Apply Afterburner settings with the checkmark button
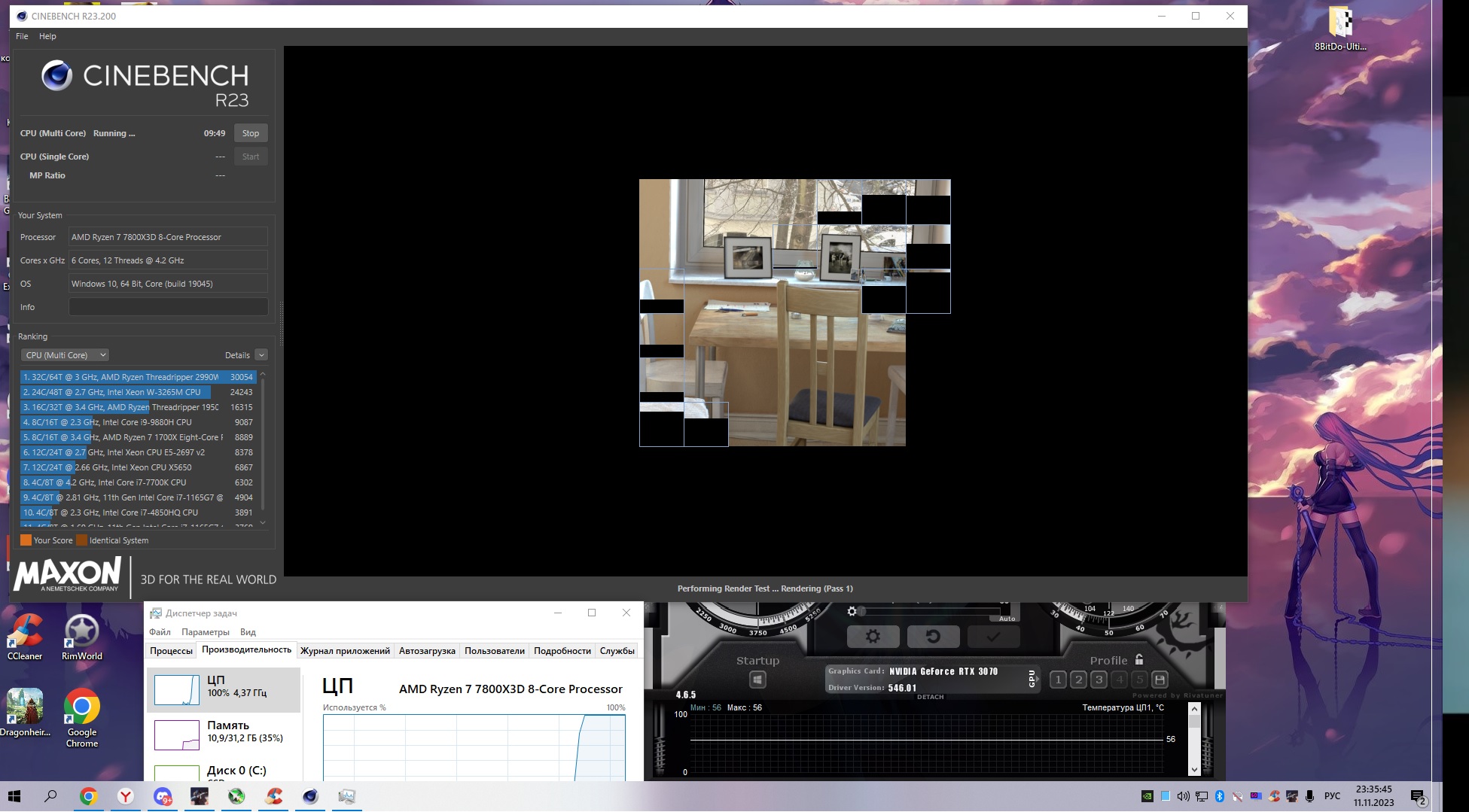Image resolution: width=1469 pixels, height=812 pixels. click(993, 637)
